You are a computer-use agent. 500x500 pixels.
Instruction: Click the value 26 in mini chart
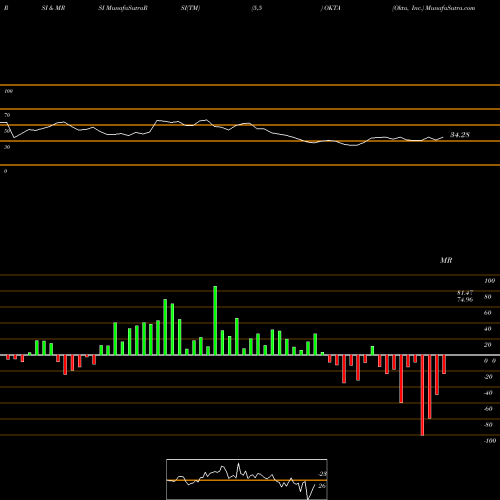322,486
